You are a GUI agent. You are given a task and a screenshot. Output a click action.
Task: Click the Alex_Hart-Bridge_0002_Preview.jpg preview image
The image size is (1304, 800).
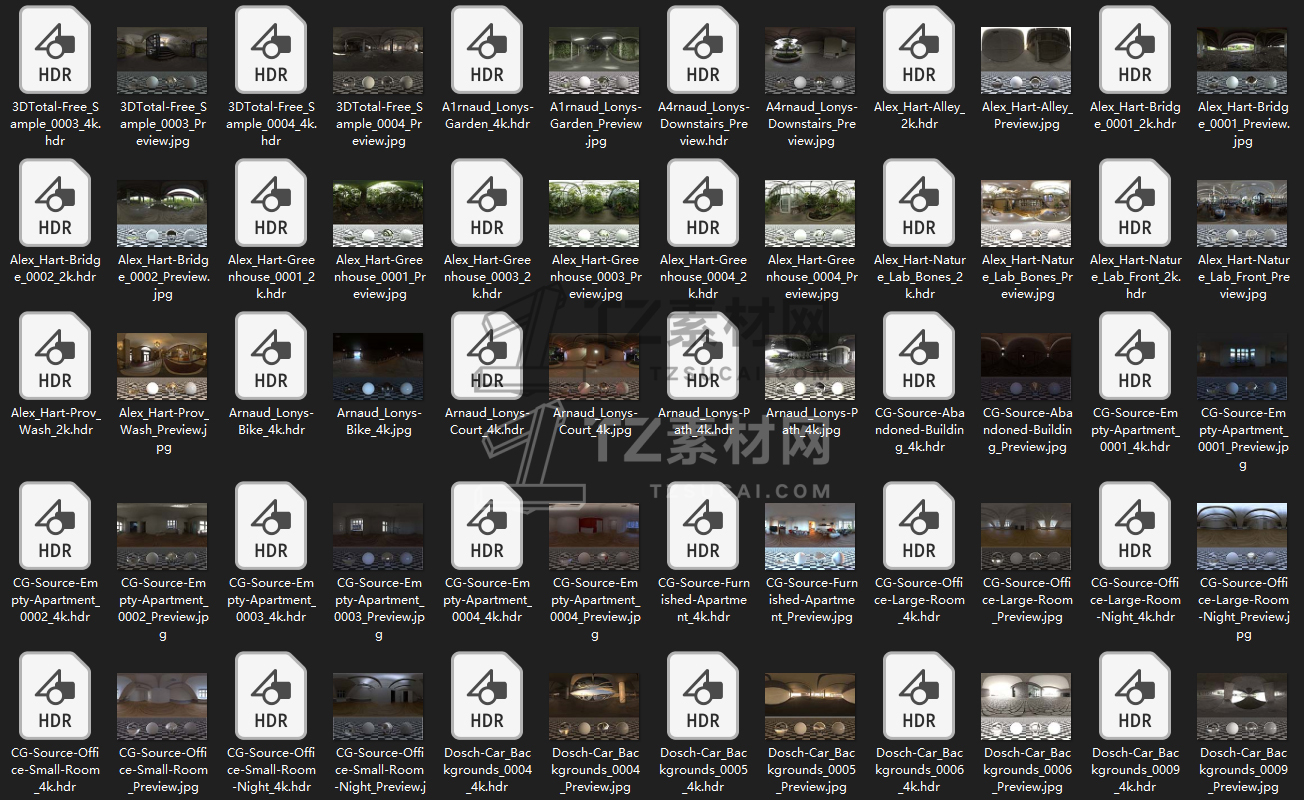coord(163,214)
